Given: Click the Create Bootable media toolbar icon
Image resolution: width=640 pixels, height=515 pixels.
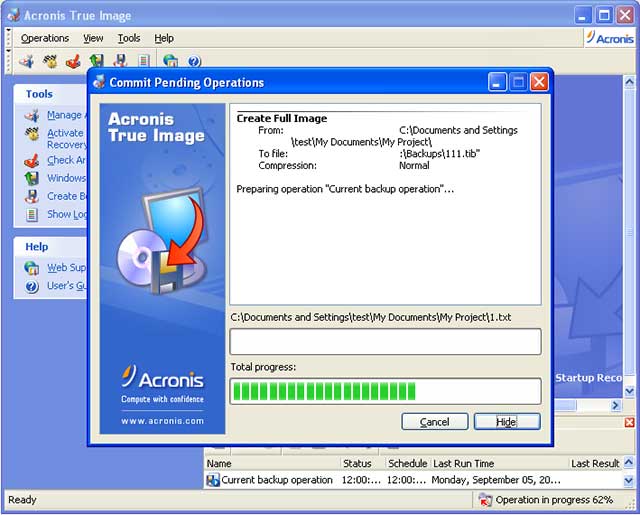Looking at the screenshot, I should pos(120,61).
